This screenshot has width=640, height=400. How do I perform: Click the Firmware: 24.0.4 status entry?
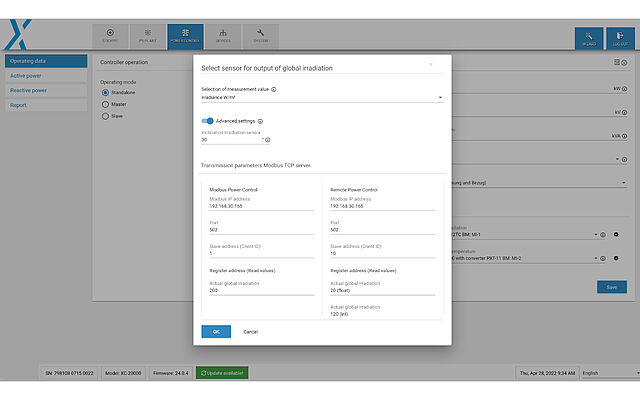tap(171, 373)
